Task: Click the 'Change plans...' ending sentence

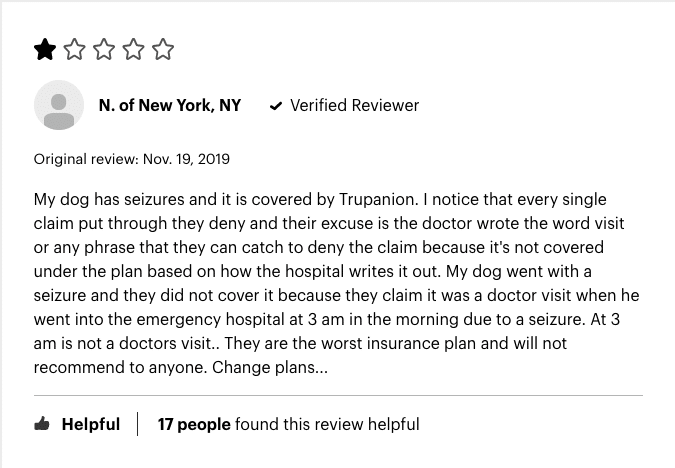Action: pyautogui.click(x=270, y=367)
